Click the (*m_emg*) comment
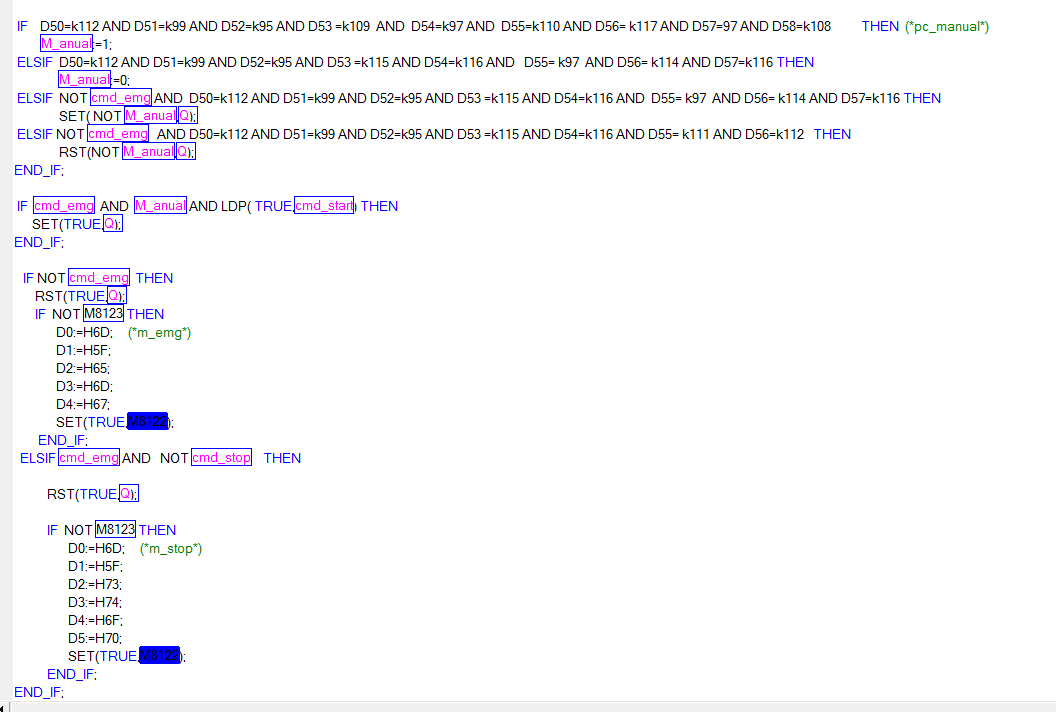This screenshot has height=712, width=1056. point(159,332)
